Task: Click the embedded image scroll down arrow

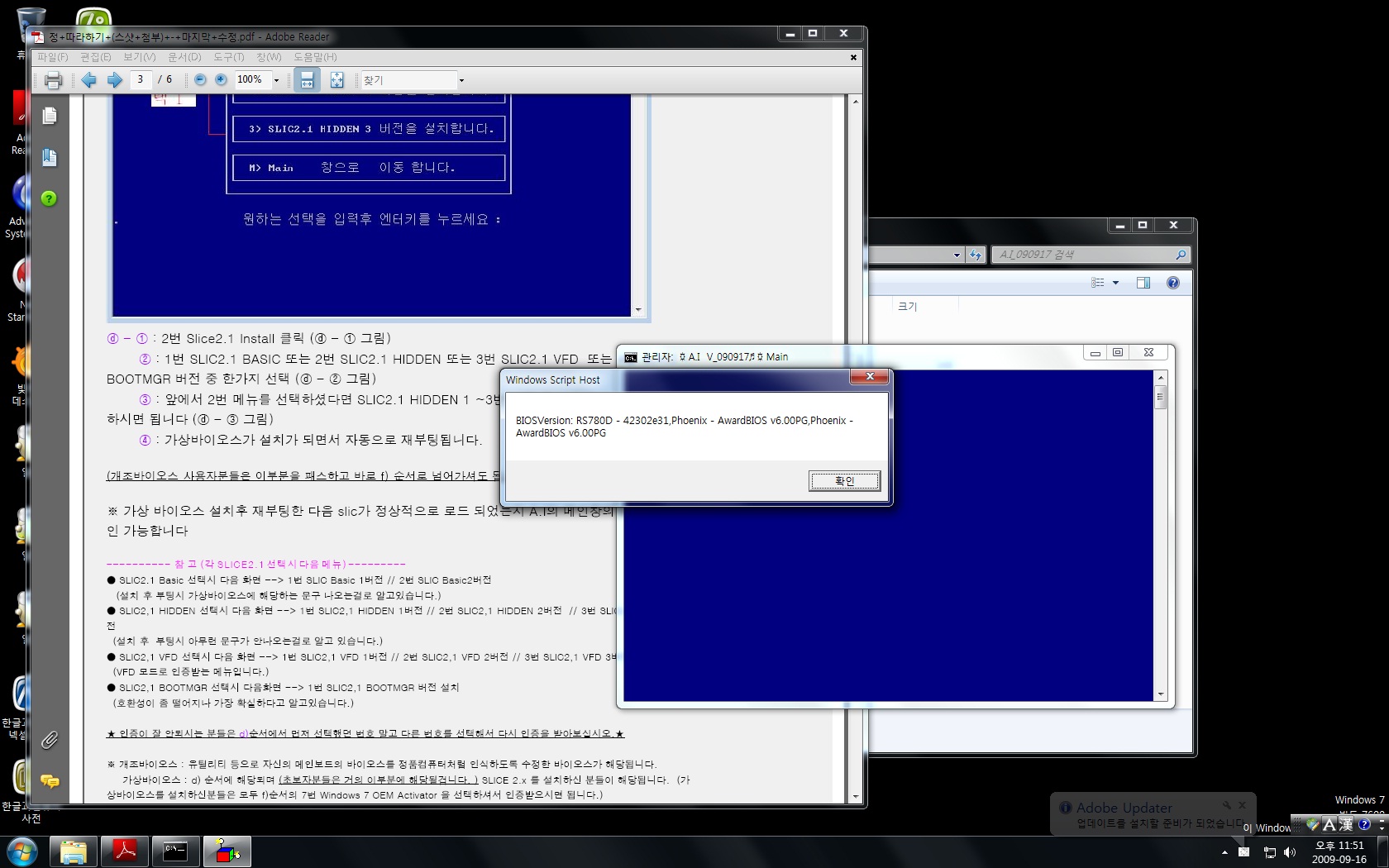Action: tap(637, 310)
